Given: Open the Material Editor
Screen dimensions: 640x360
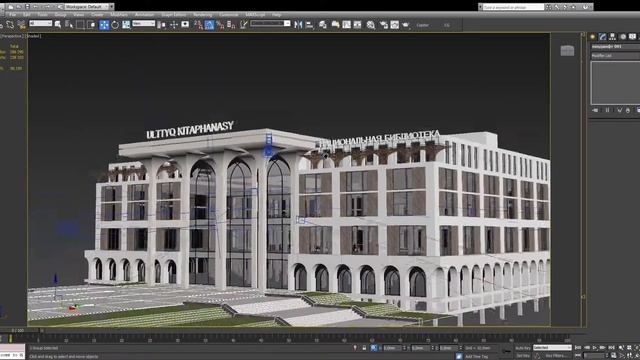Looking at the screenshot, I should tap(371, 25).
